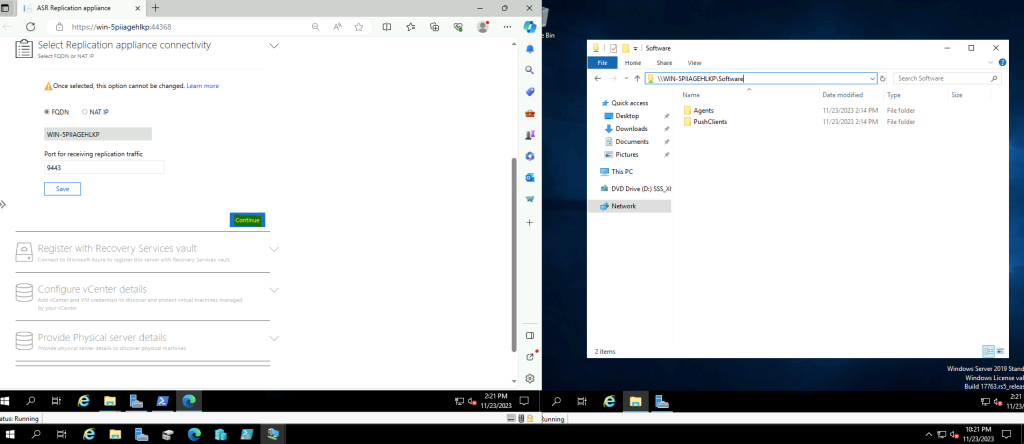Click the Save button
Screen dimensions: 1024x444
[x=62, y=189]
